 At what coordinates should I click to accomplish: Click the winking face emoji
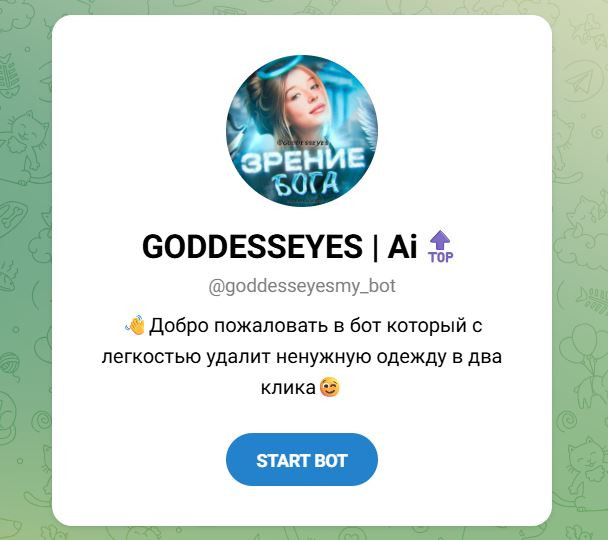coord(330,387)
